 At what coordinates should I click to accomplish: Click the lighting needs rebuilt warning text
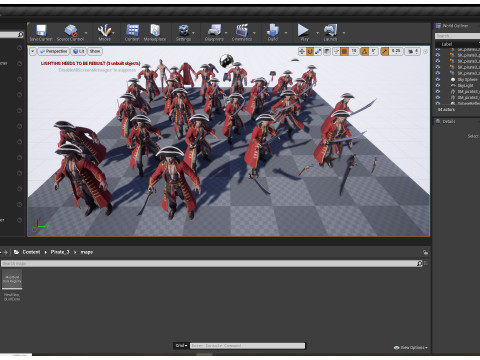[x=91, y=63]
